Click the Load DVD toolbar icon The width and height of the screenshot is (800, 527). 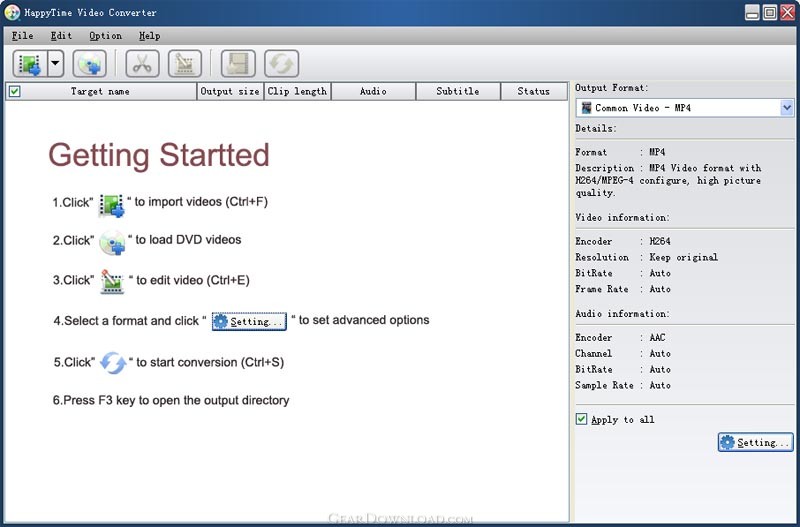click(89, 64)
